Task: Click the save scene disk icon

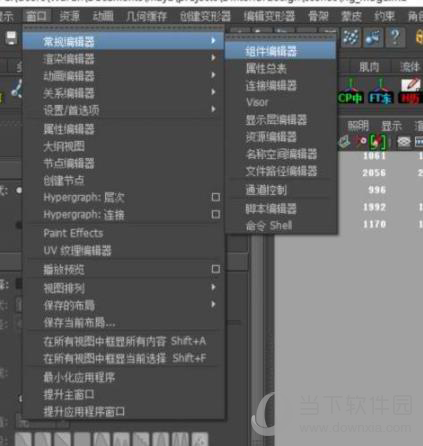Action: click(11, 38)
